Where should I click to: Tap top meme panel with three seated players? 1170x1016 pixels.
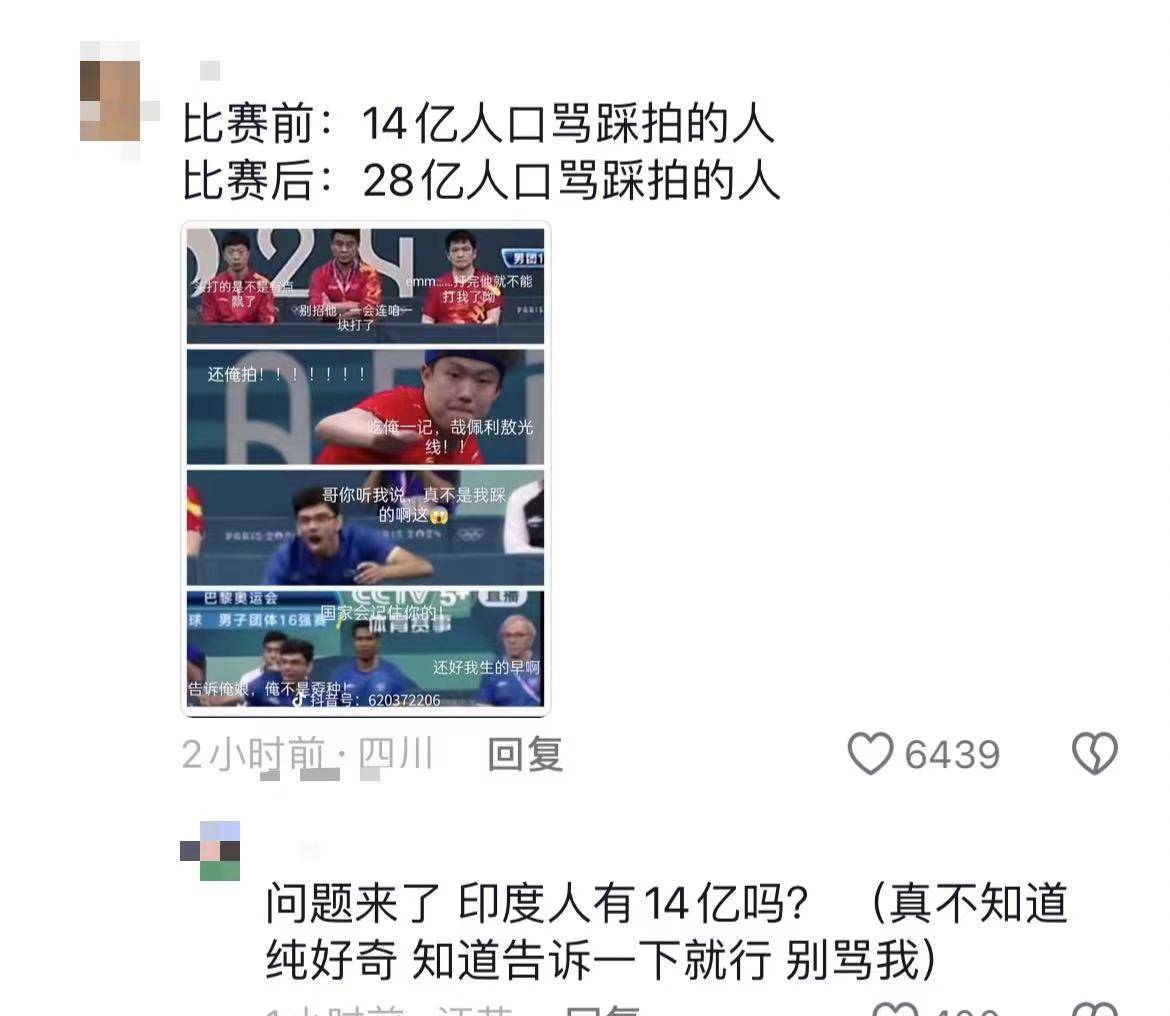366,286
